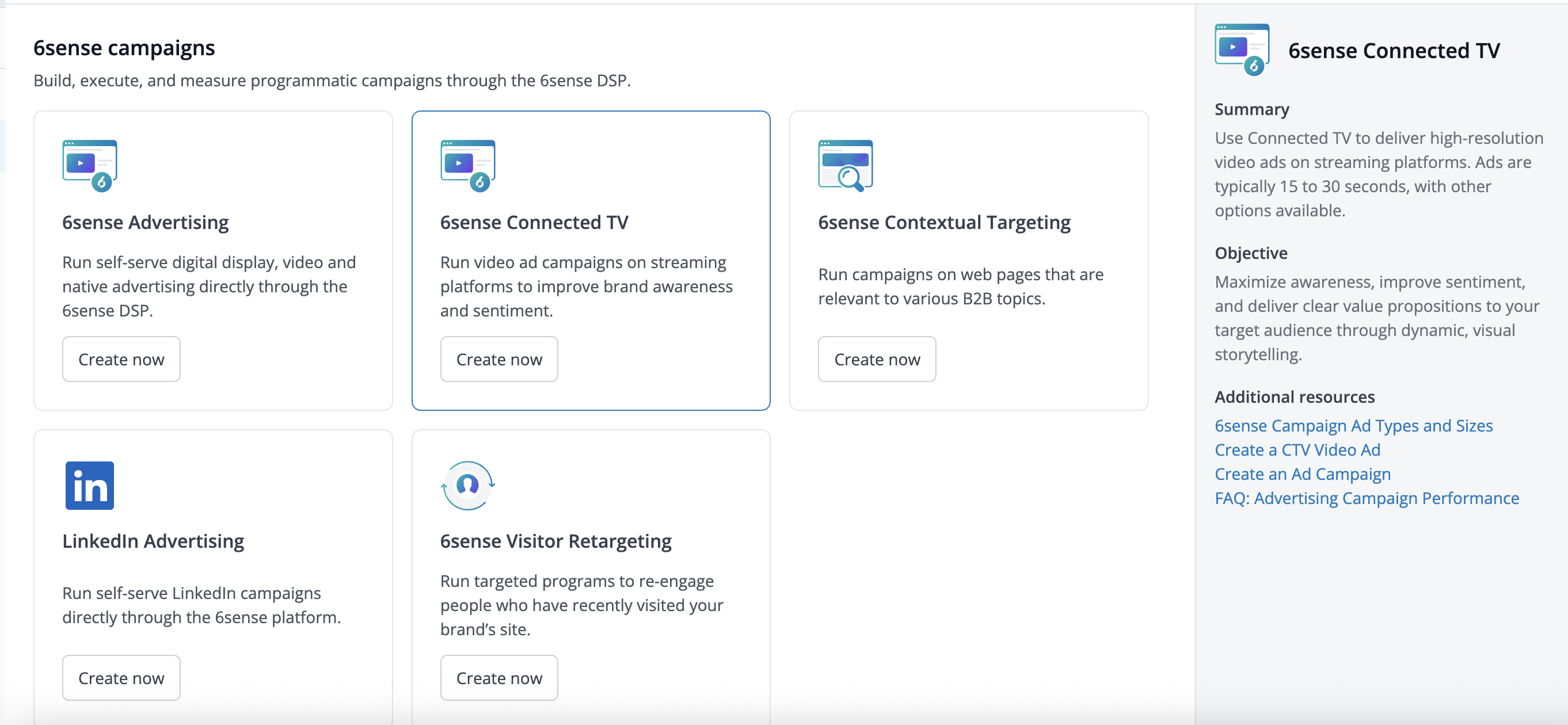Image resolution: width=1568 pixels, height=725 pixels.
Task: Open FAQ: Advertising Campaign Performance link
Action: coord(1367,498)
